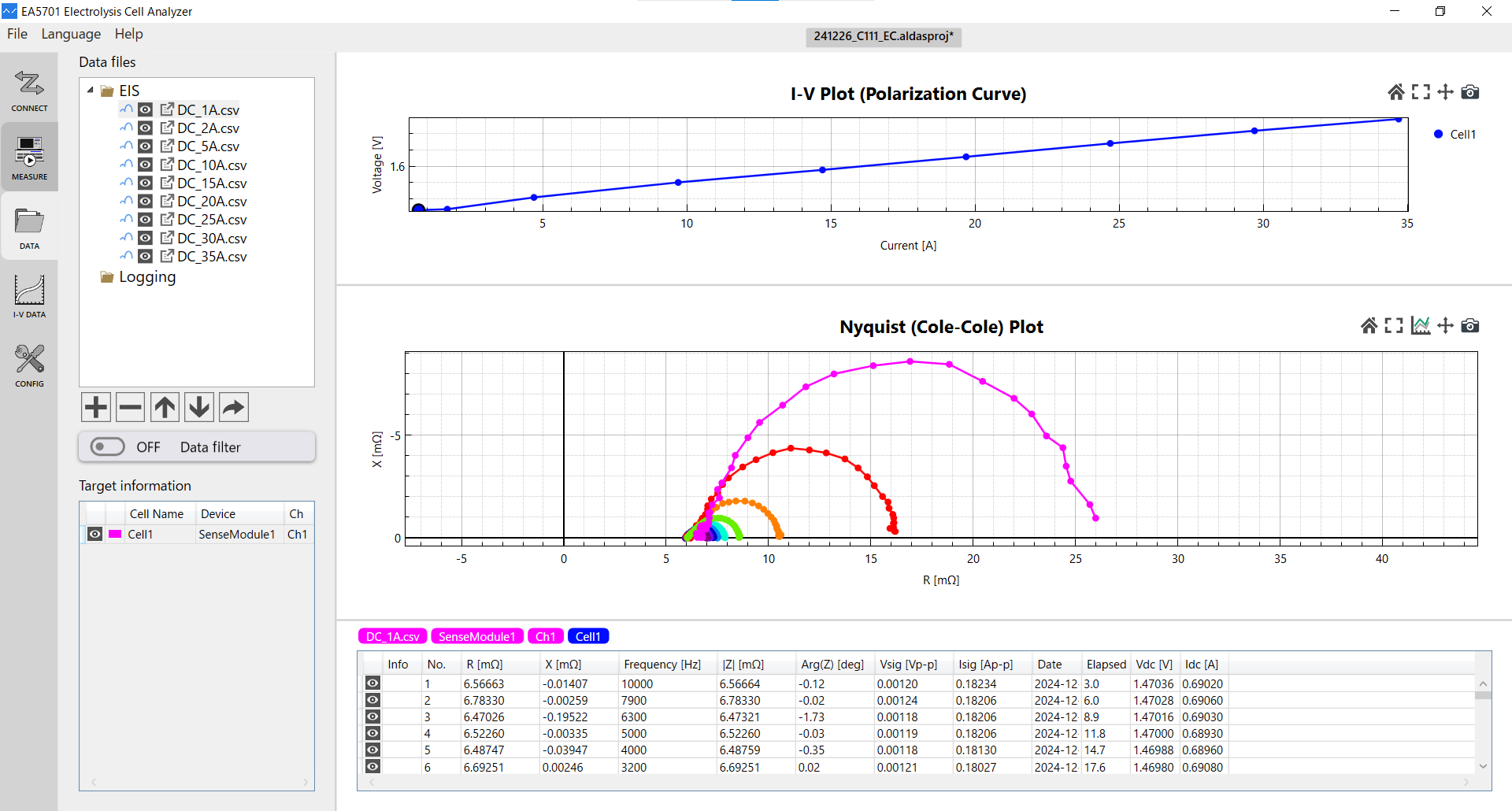Hide DC_10A.csv using its eye icon
This screenshot has height=811, width=1512.
[146, 165]
